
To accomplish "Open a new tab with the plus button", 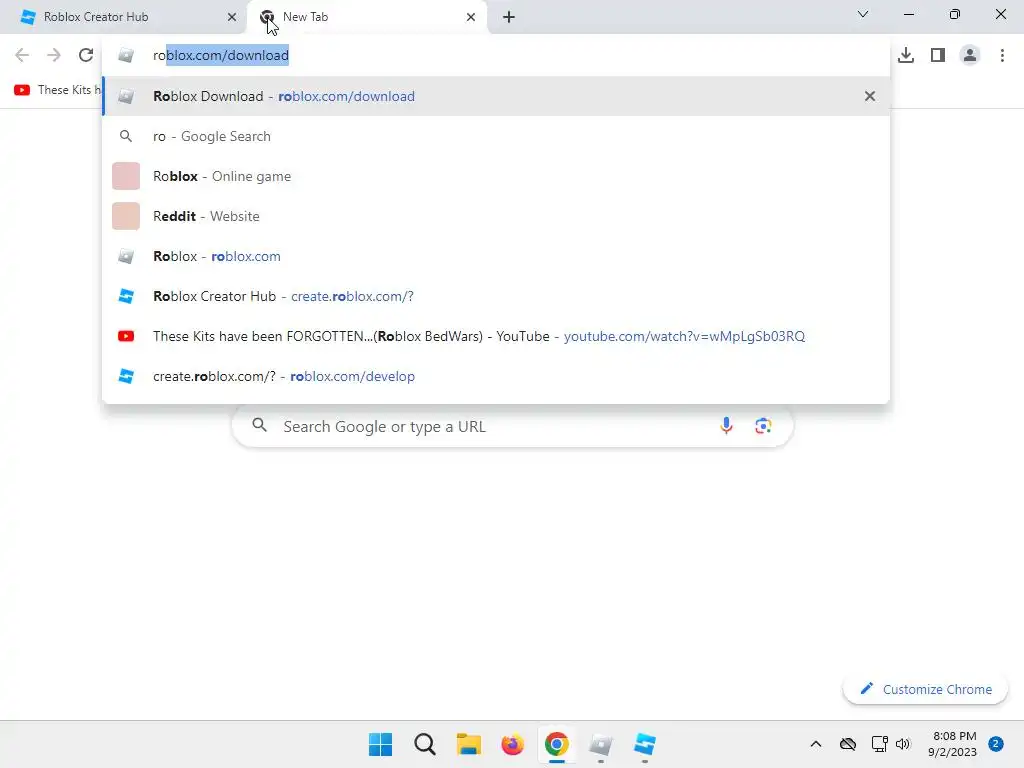I will click(x=509, y=17).
